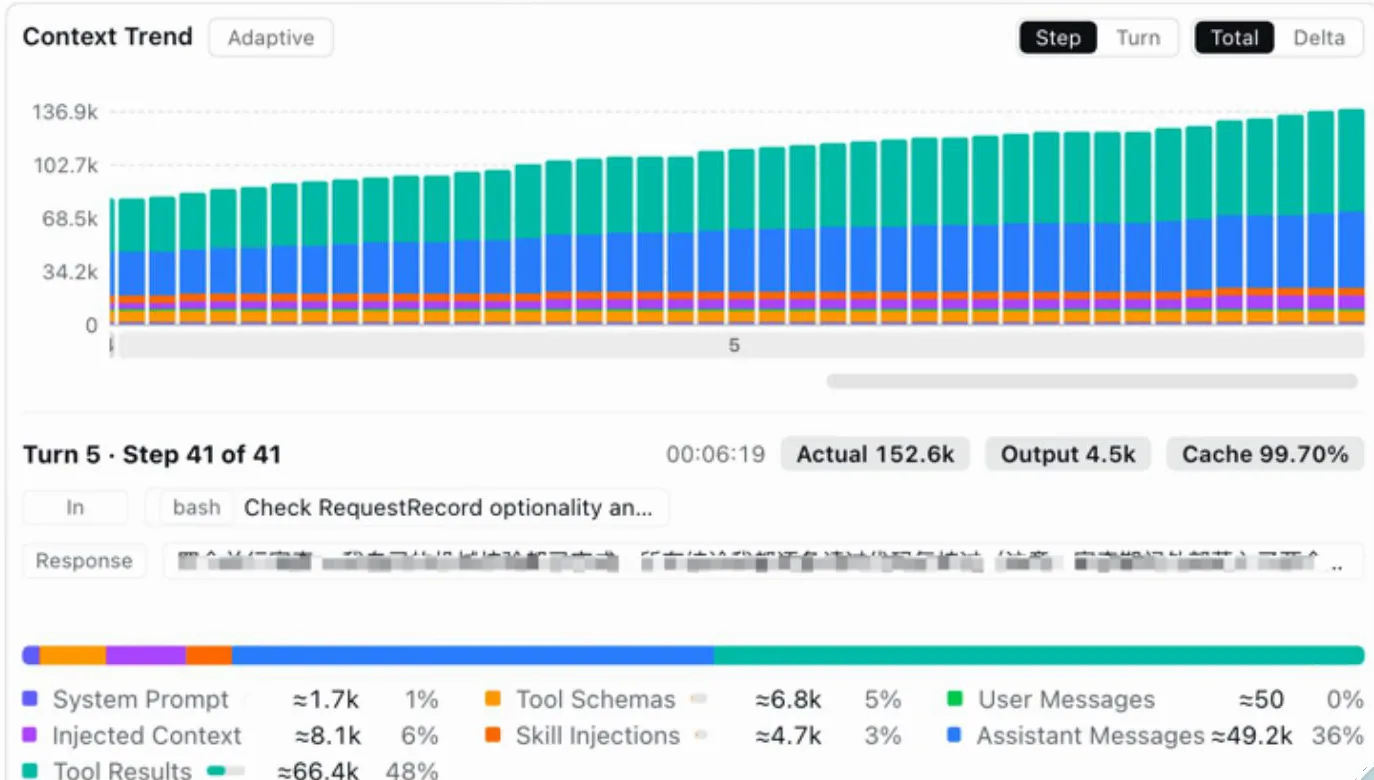Click the Injected Context purple swatch

(30, 735)
